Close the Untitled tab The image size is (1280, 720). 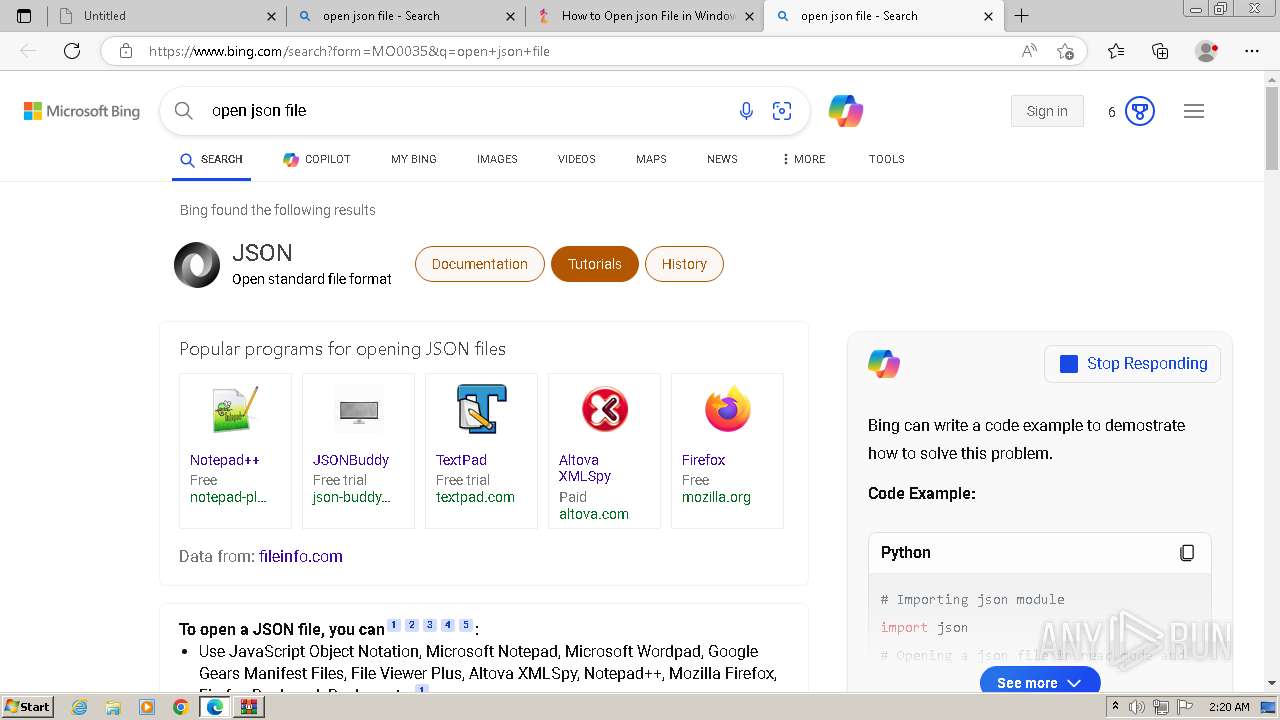[272, 16]
